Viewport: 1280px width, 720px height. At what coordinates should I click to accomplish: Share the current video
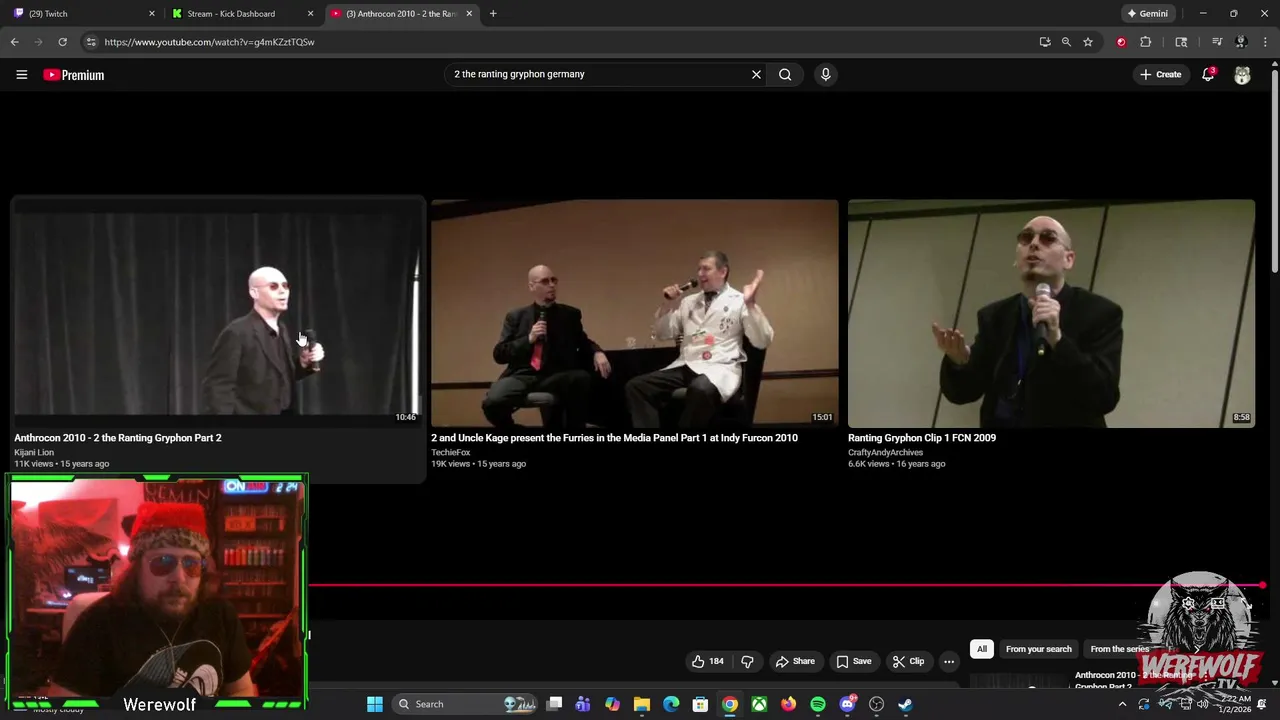pyautogui.click(x=796, y=661)
